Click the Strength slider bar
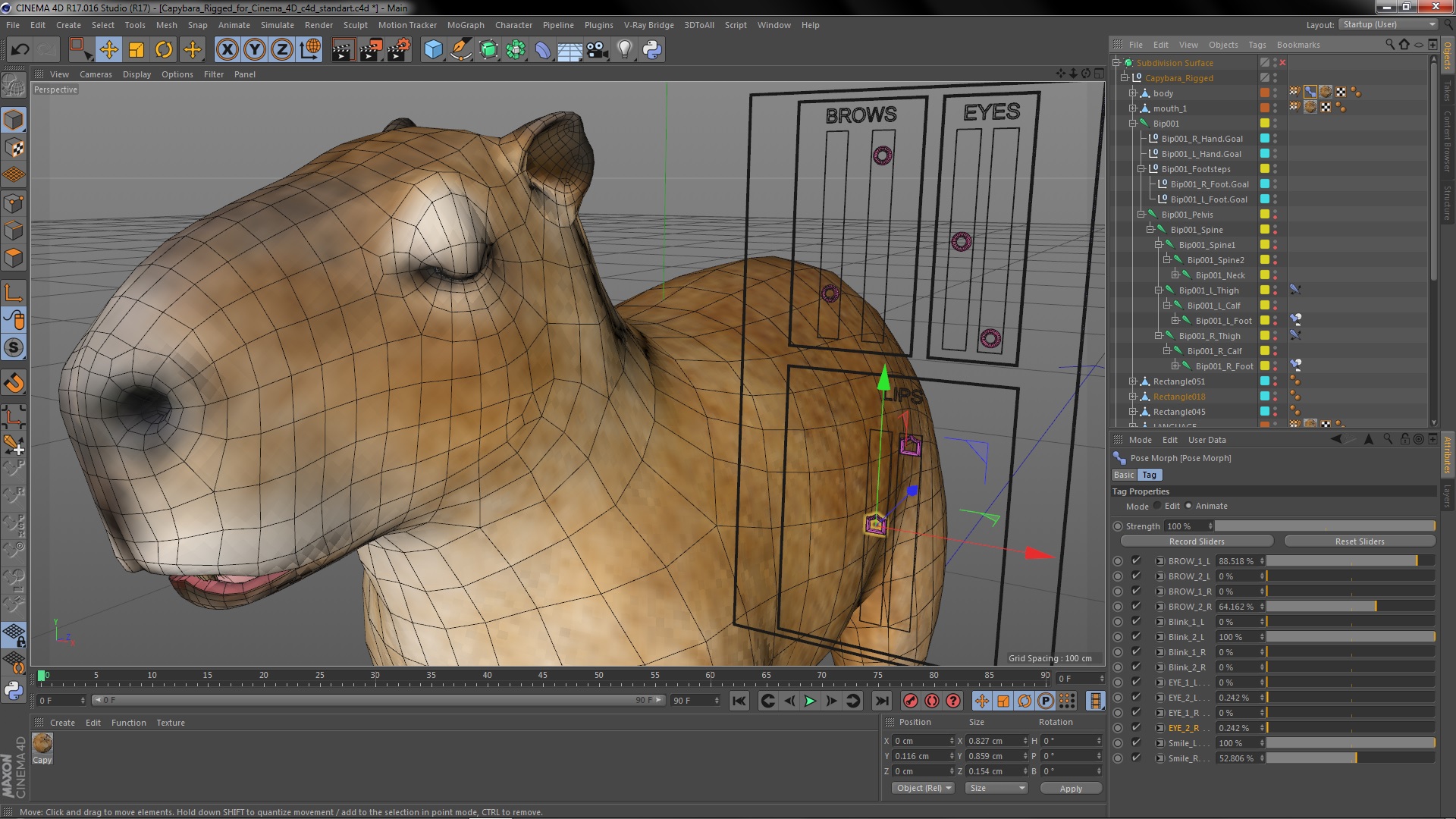Viewport: 1456px width, 819px height. pos(1325,526)
